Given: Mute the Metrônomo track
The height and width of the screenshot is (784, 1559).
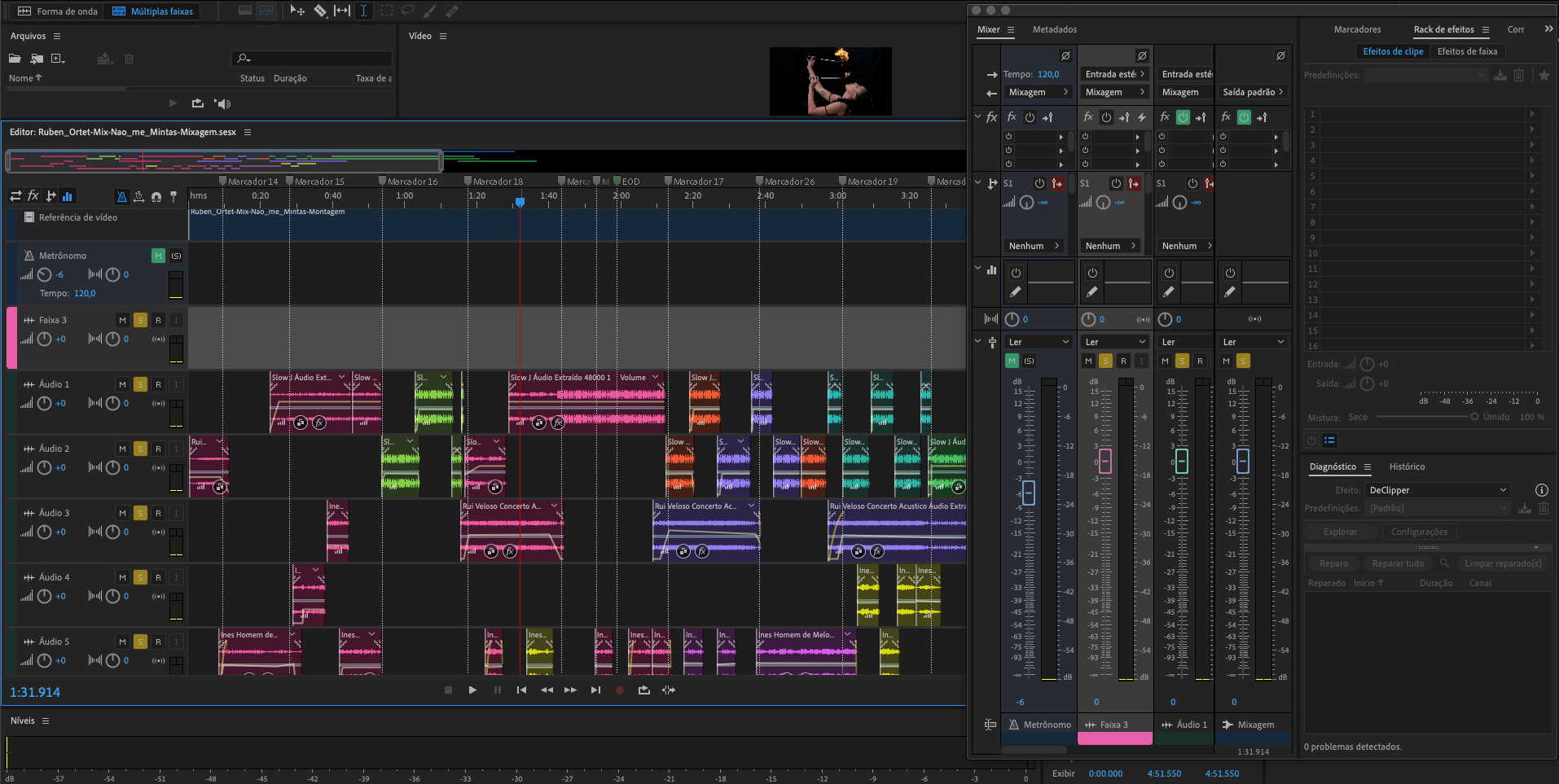Looking at the screenshot, I should [158, 256].
